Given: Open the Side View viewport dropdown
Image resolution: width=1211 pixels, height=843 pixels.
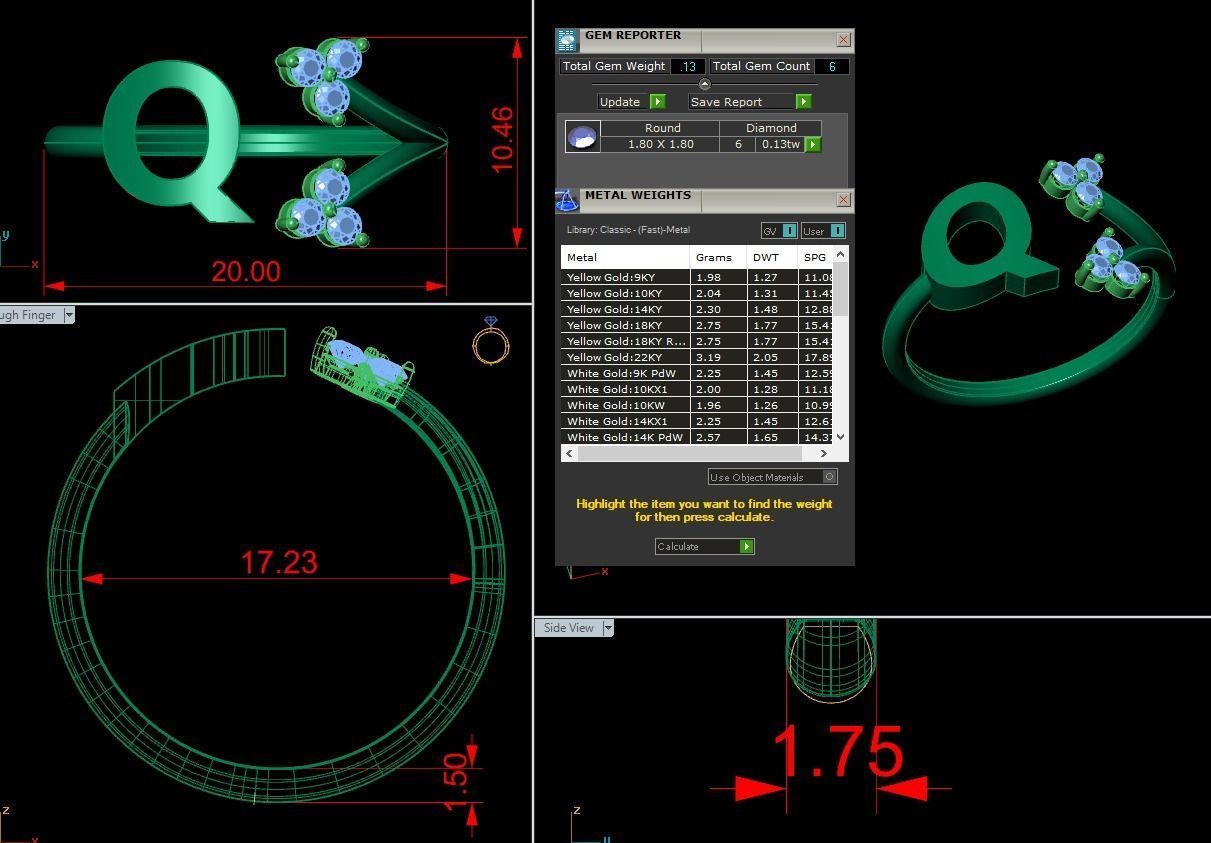Looking at the screenshot, I should (607, 628).
